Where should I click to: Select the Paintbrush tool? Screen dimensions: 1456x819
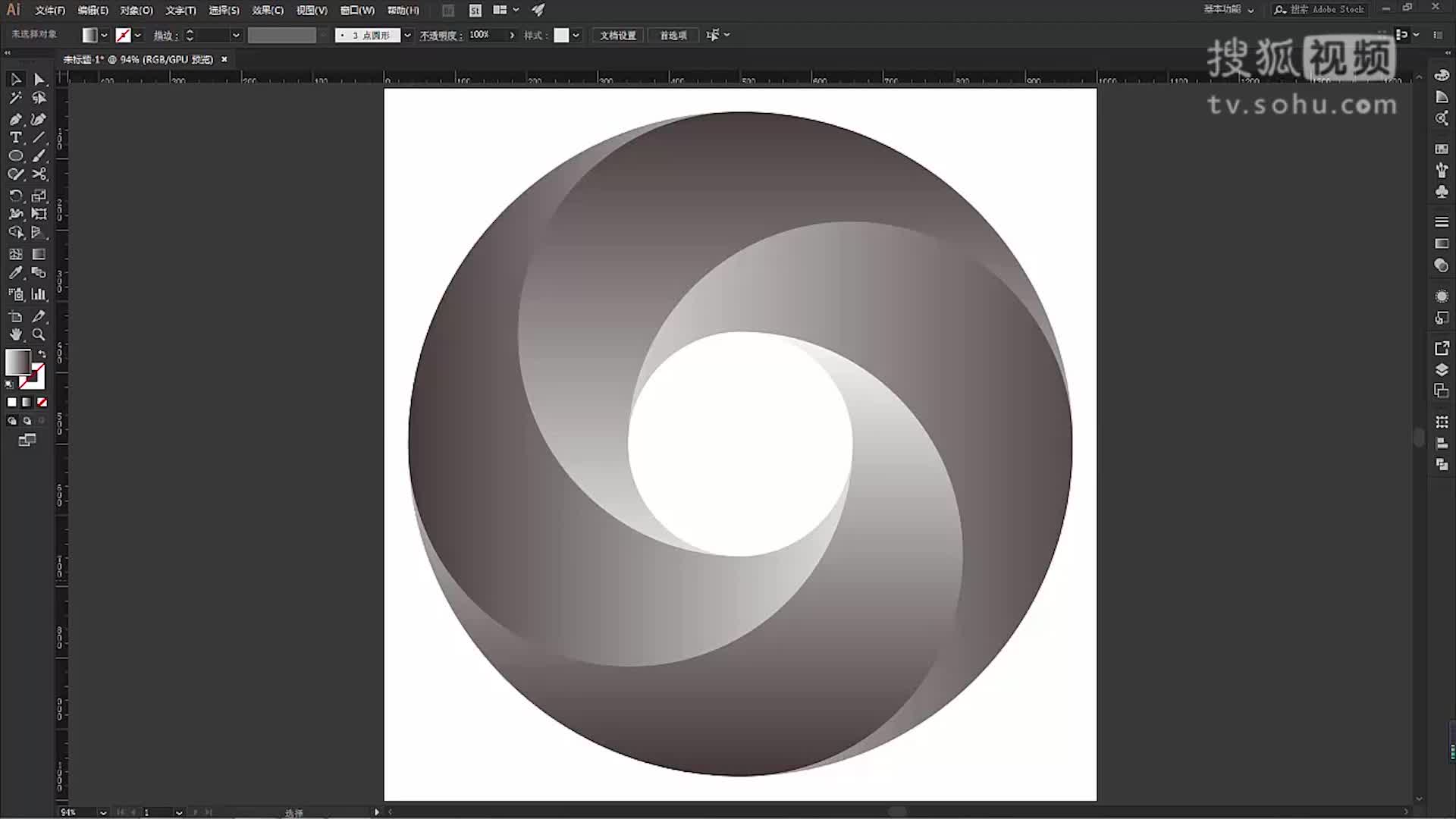click(x=39, y=155)
